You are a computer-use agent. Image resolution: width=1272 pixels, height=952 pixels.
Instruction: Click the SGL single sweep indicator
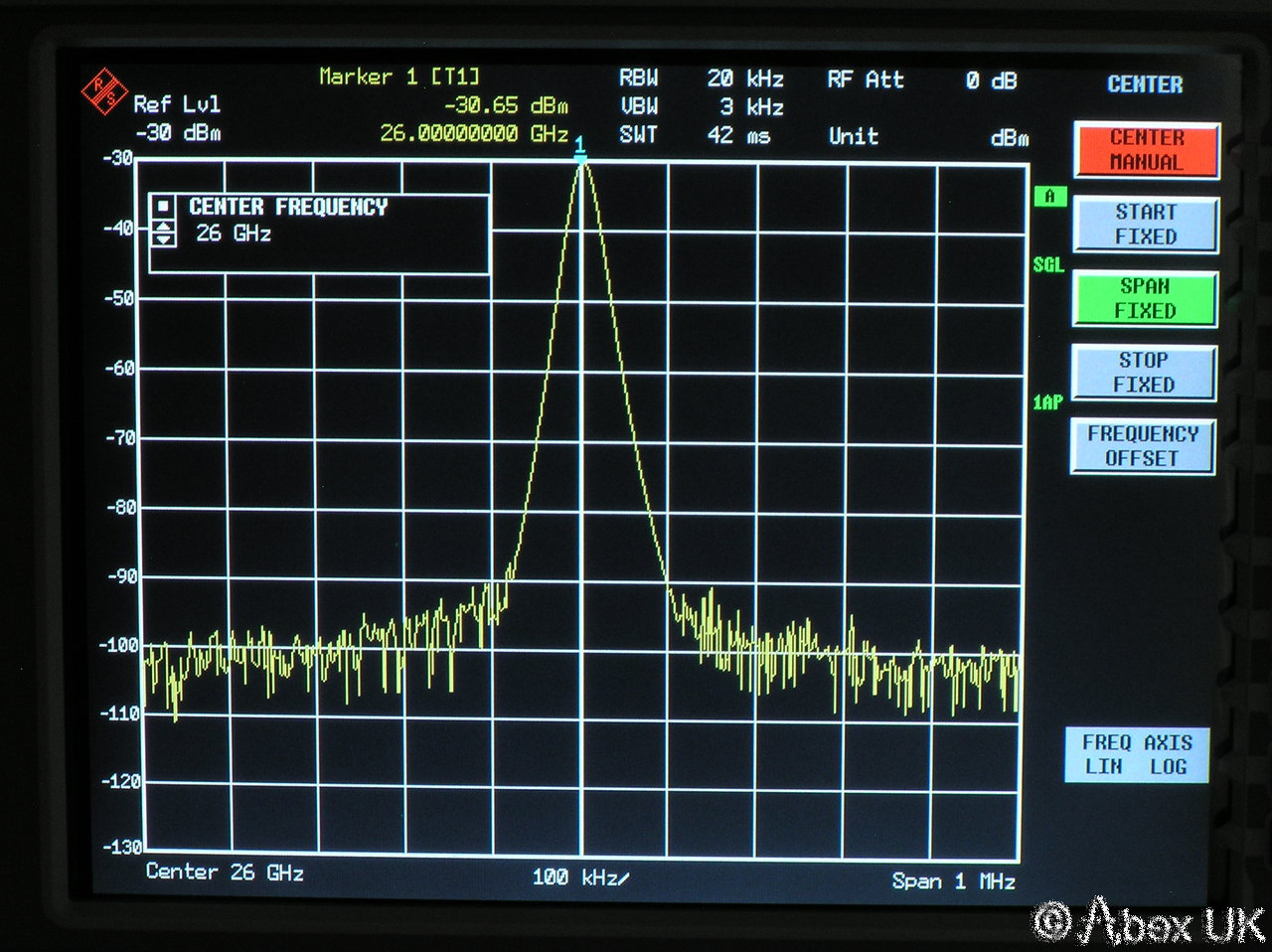(x=1048, y=265)
